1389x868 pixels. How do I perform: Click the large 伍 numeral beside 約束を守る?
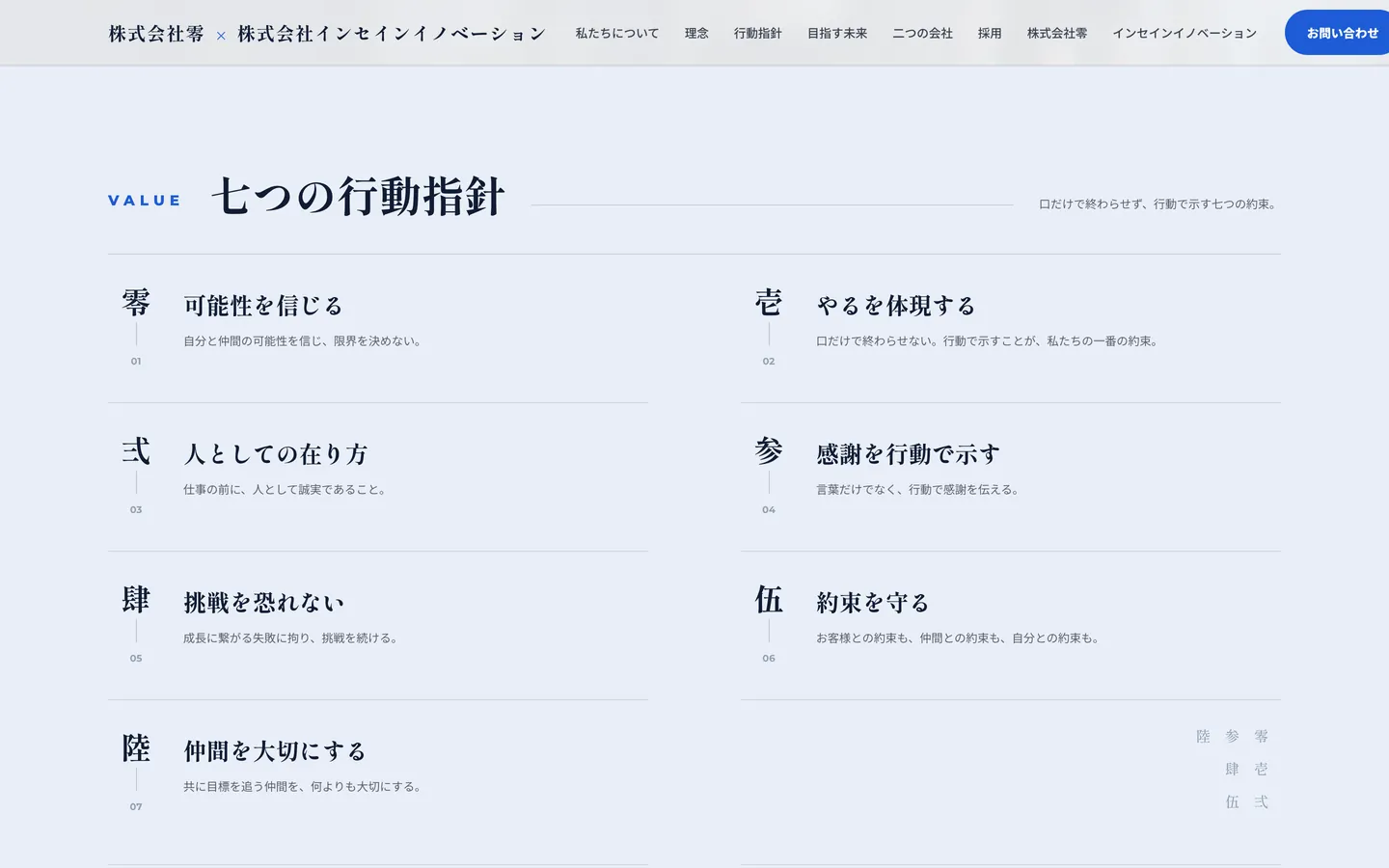[x=769, y=600]
